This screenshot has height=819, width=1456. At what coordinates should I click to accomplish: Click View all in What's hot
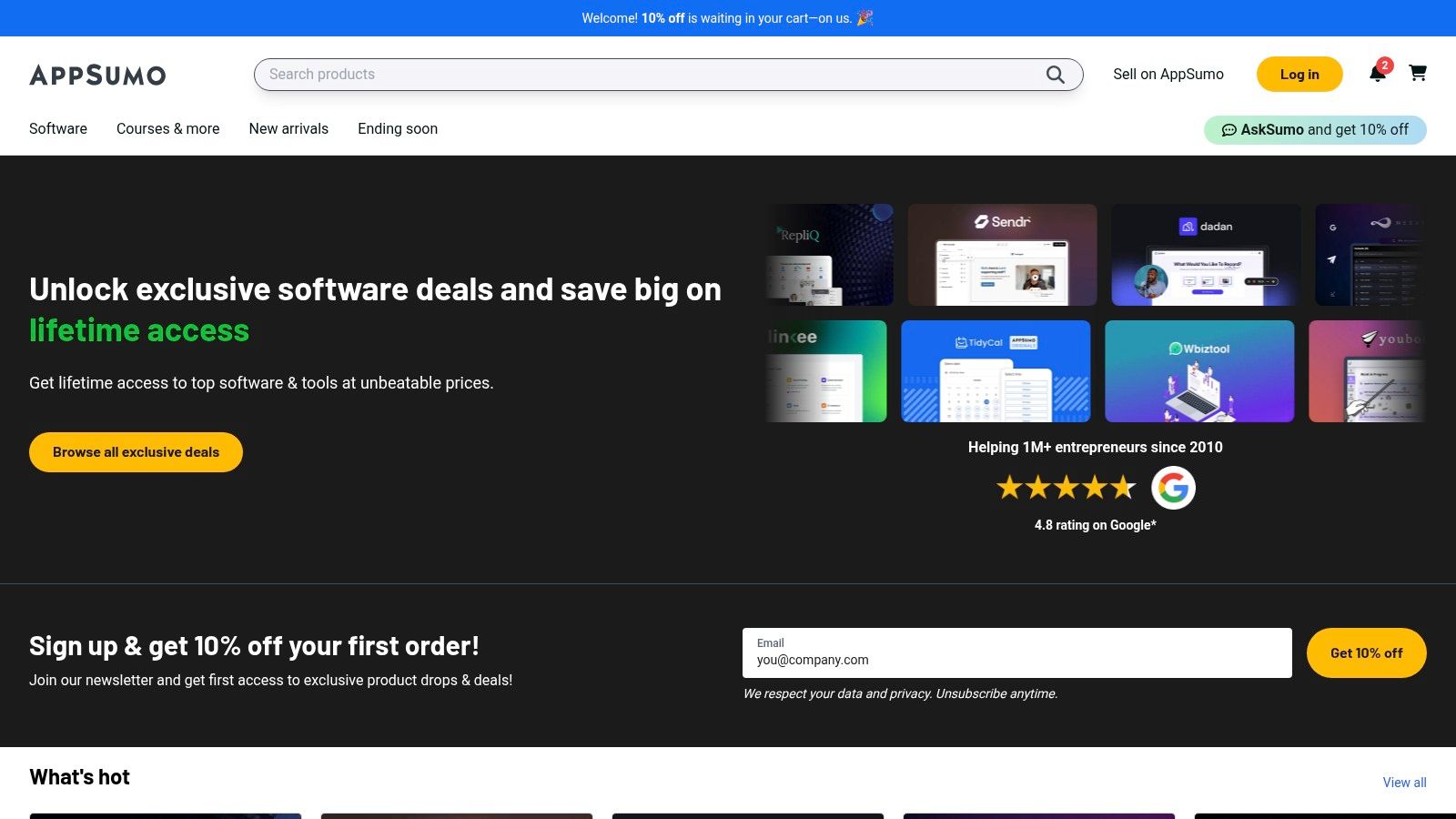[1404, 783]
